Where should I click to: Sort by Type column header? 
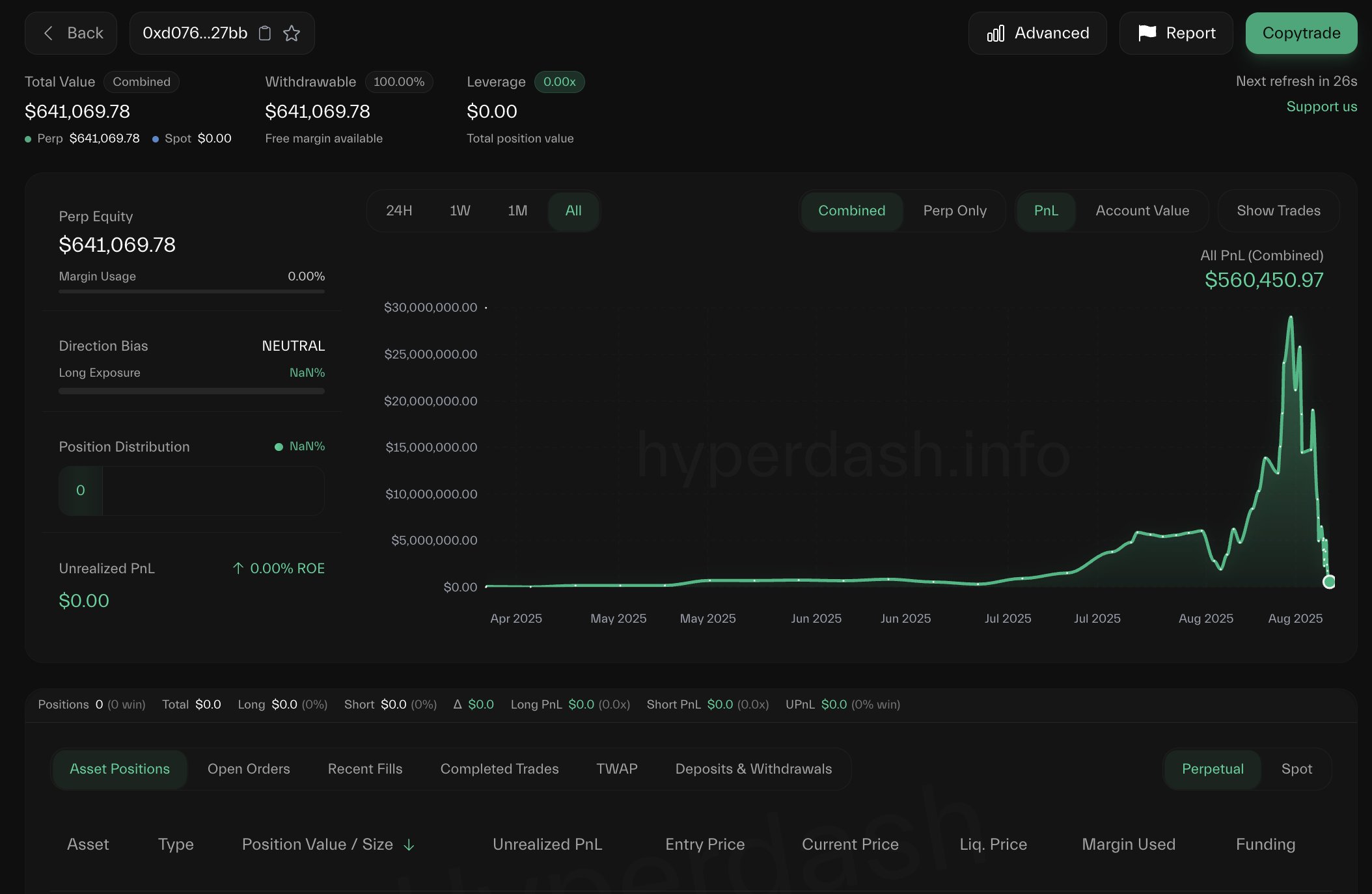click(x=176, y=845)
